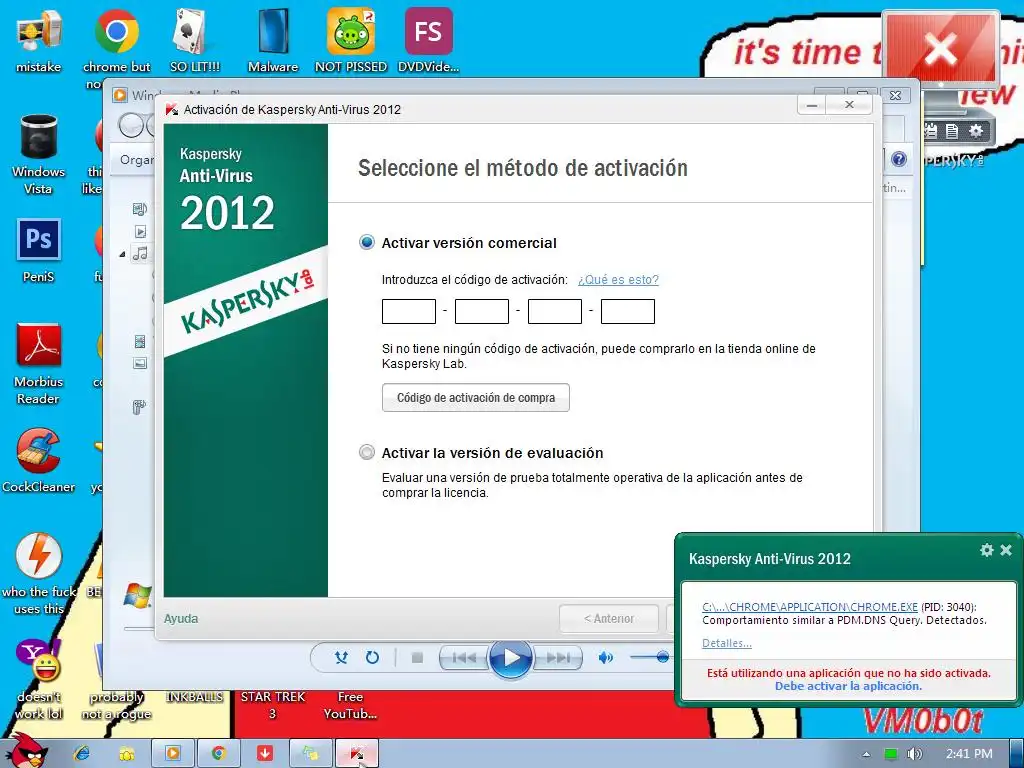Click first activation code input box
Image resolution: width=1024 pixels, height=768 pixels.
click(409, 312)
